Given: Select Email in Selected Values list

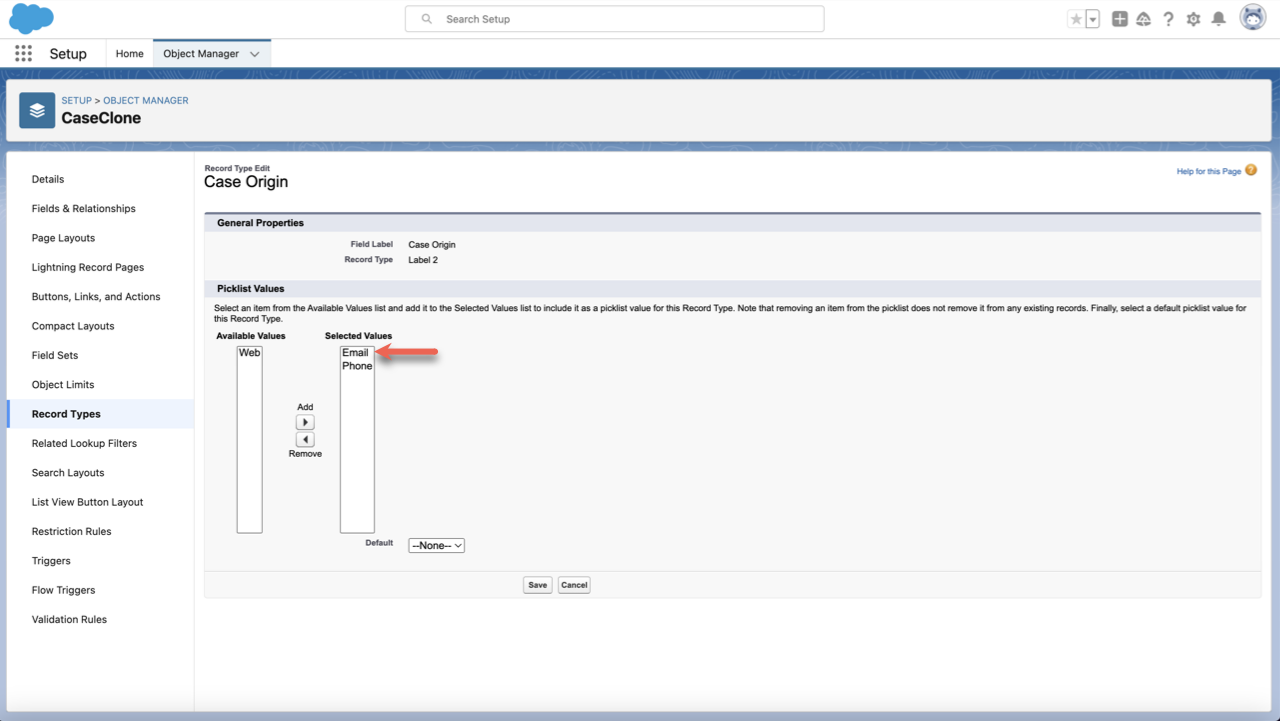Looking at the screenshot, I should [355, 353].
